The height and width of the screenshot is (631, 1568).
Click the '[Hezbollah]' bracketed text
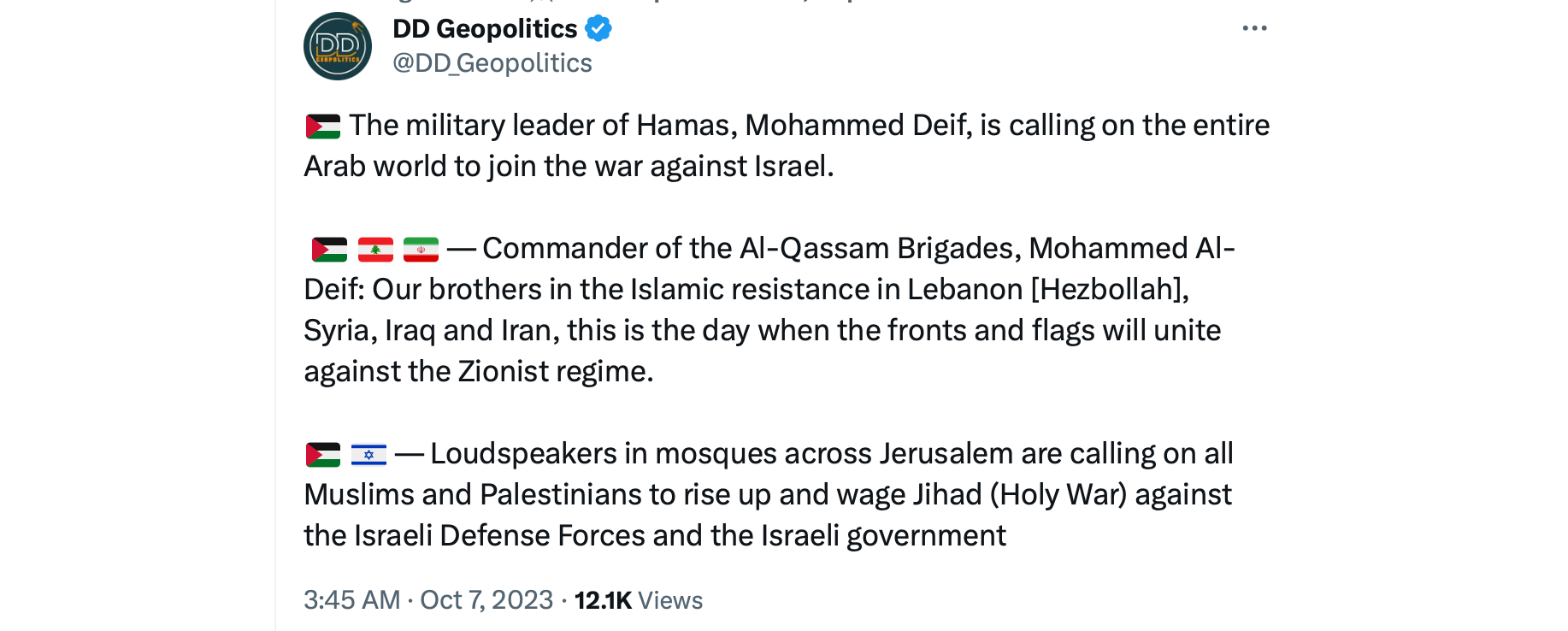(1109, 290)
